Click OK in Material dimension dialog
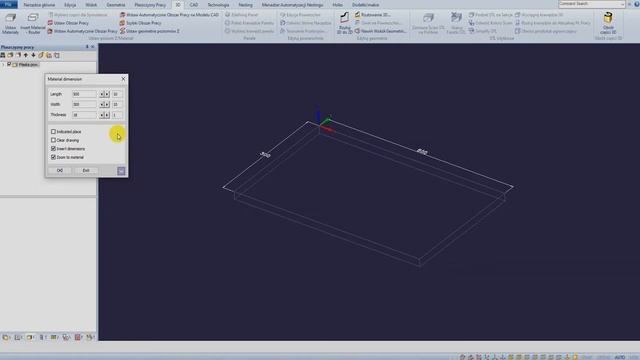The height and width of the screenshot is (360, 640). [60, 170]
